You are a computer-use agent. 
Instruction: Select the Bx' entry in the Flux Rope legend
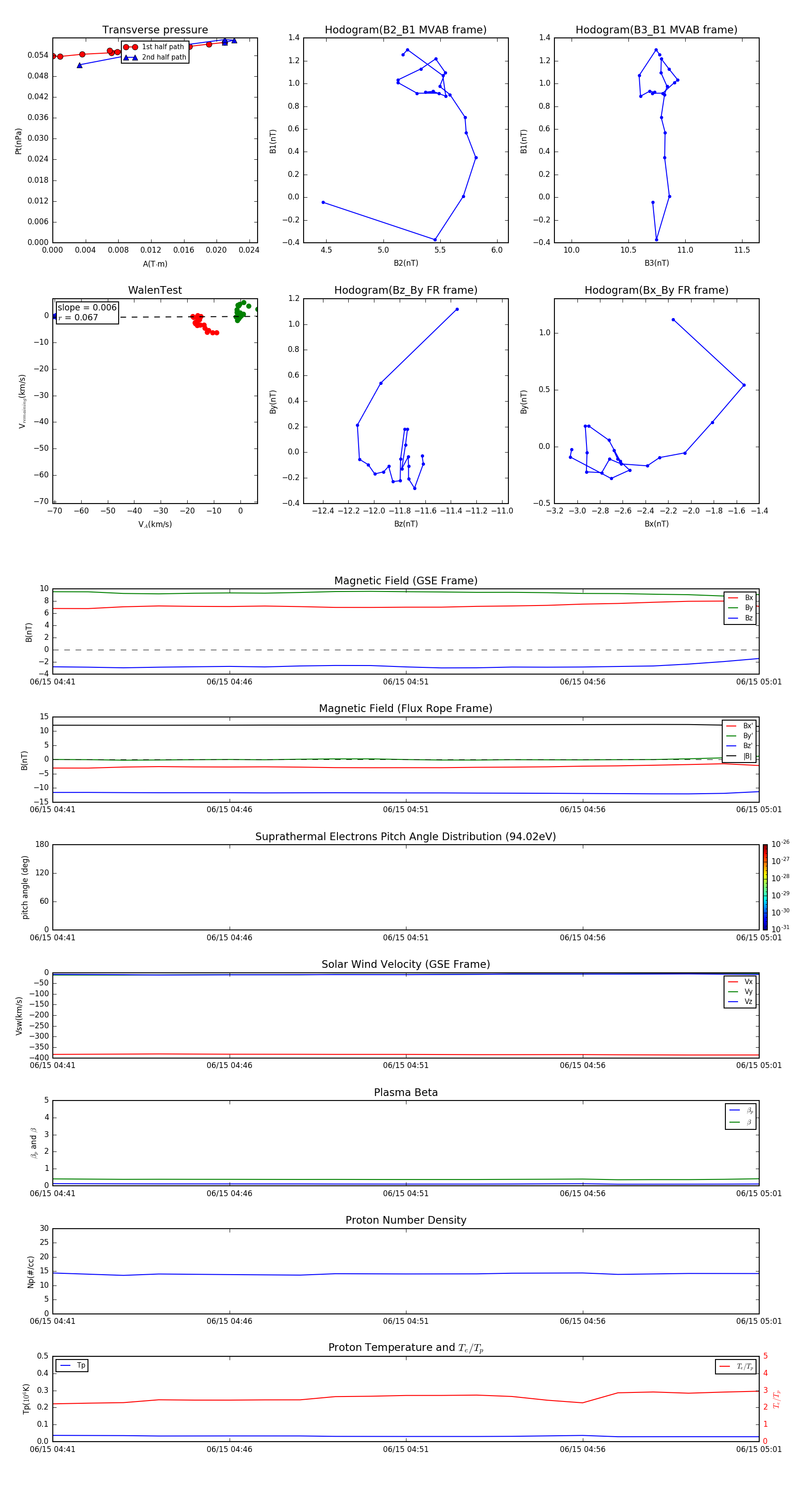(x=739, y=726)
